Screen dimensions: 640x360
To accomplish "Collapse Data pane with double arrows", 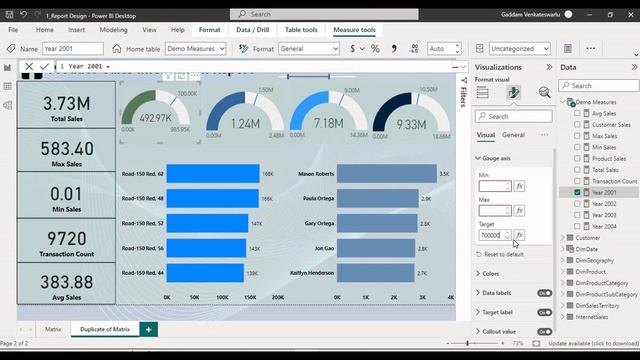I will [x=634, y=67].
